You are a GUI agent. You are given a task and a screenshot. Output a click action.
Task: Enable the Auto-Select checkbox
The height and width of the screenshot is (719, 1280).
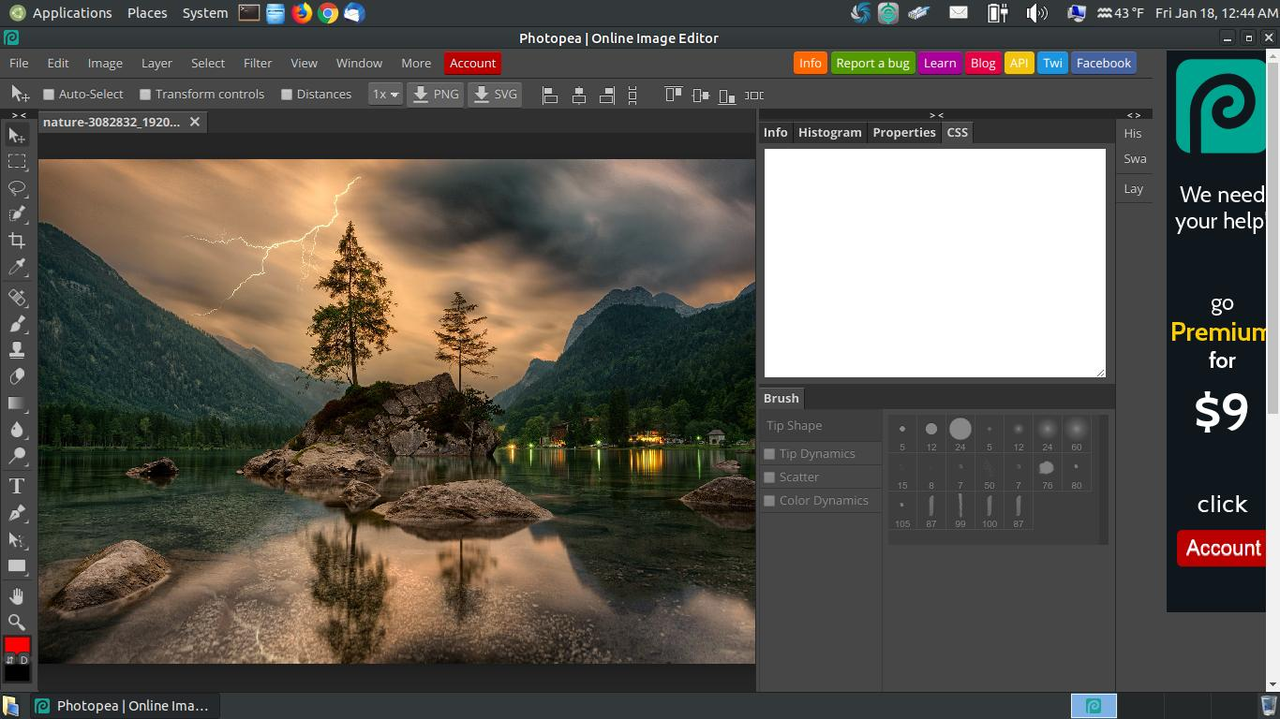click(x=48, y=94)
